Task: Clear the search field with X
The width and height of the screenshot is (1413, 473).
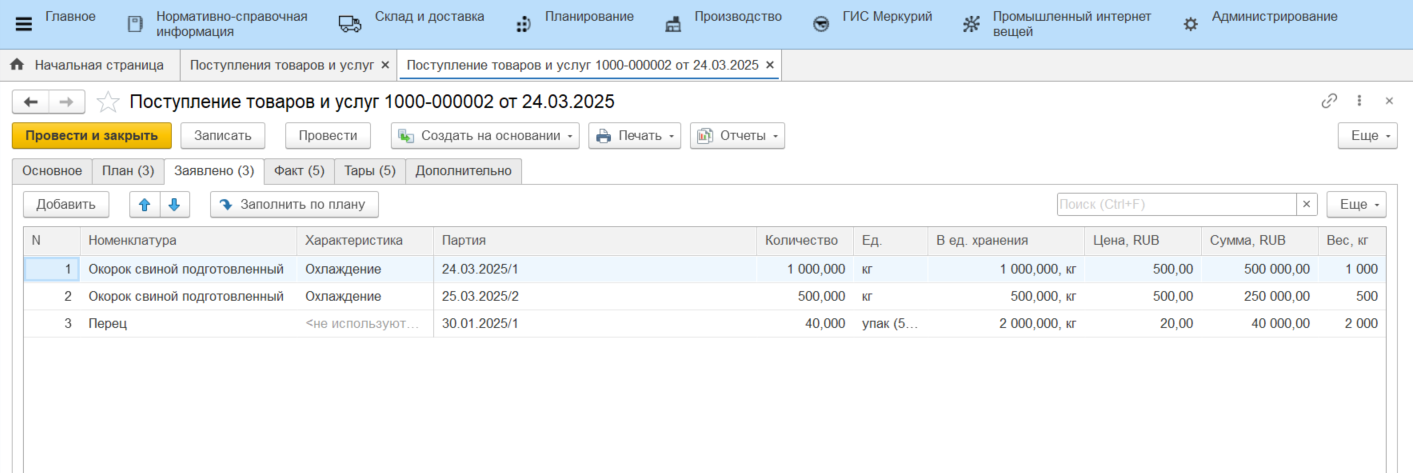Action: point(1306,204)
